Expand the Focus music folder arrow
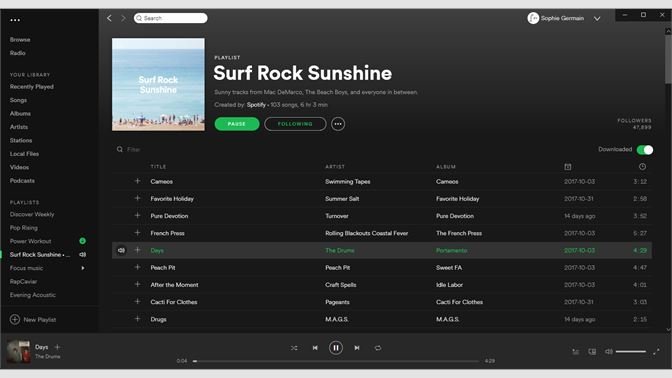 [x=83, y=268]
